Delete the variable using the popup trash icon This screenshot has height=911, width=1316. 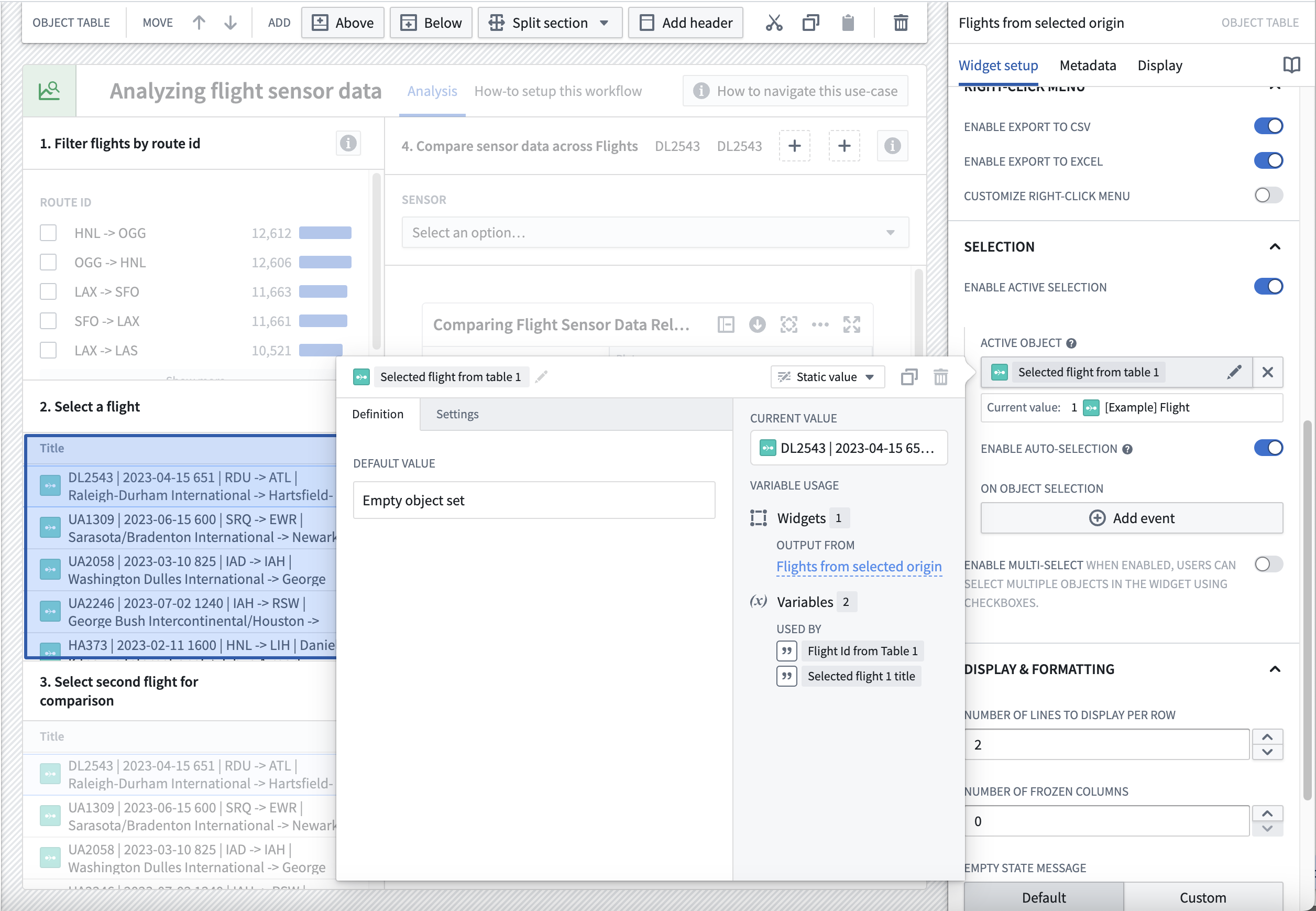941,377
